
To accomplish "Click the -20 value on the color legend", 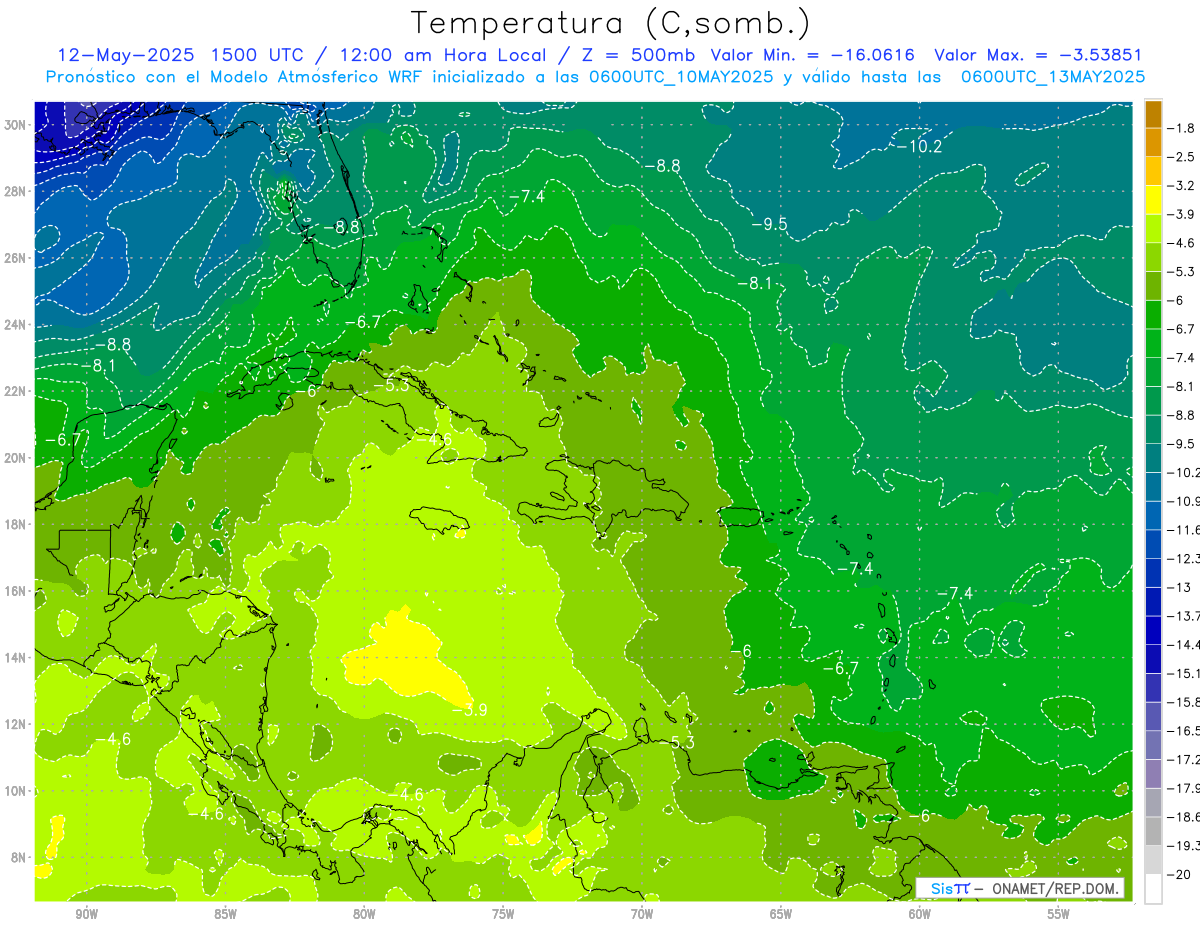I will coord(1180,874).
